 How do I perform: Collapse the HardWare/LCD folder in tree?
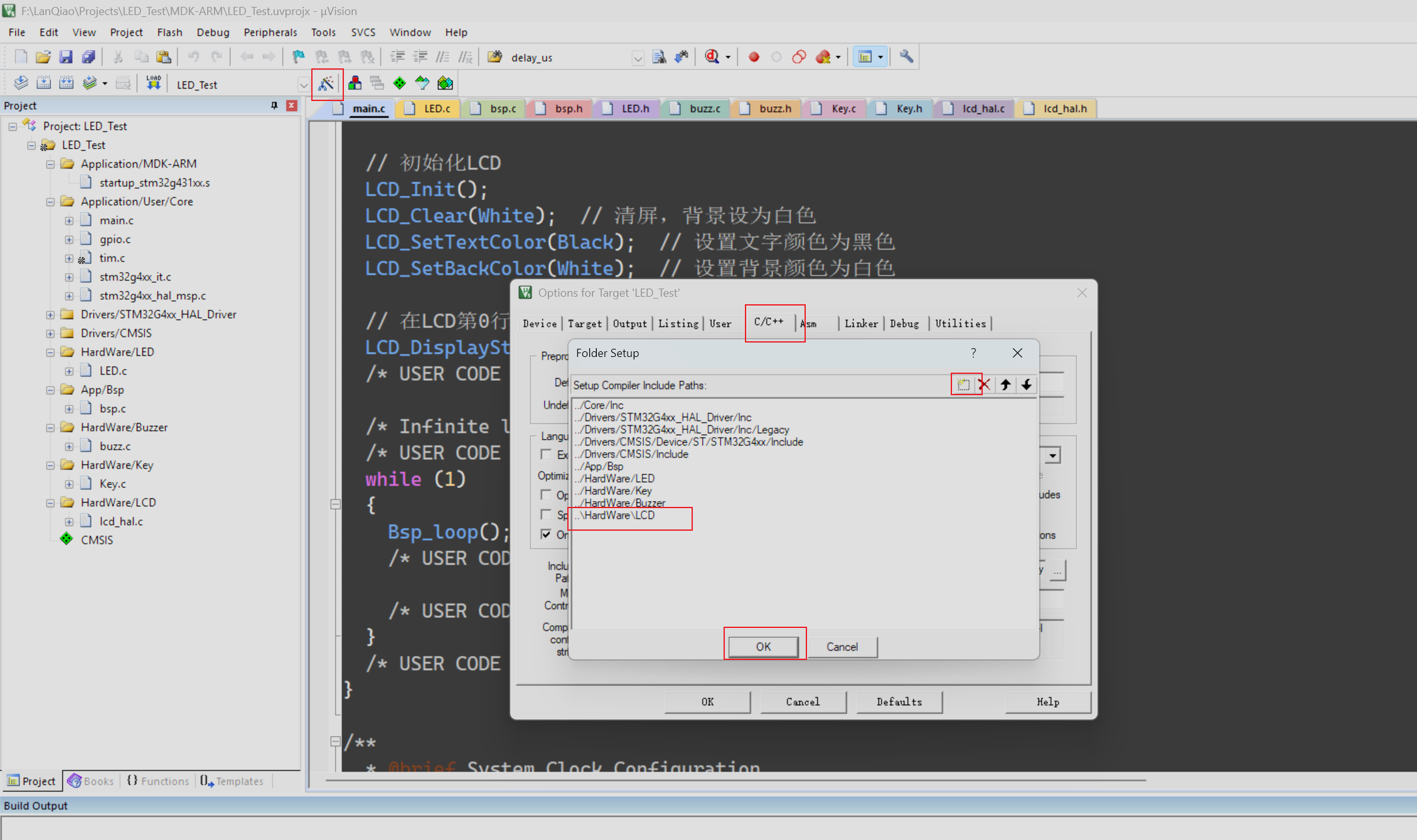[50, 502]
